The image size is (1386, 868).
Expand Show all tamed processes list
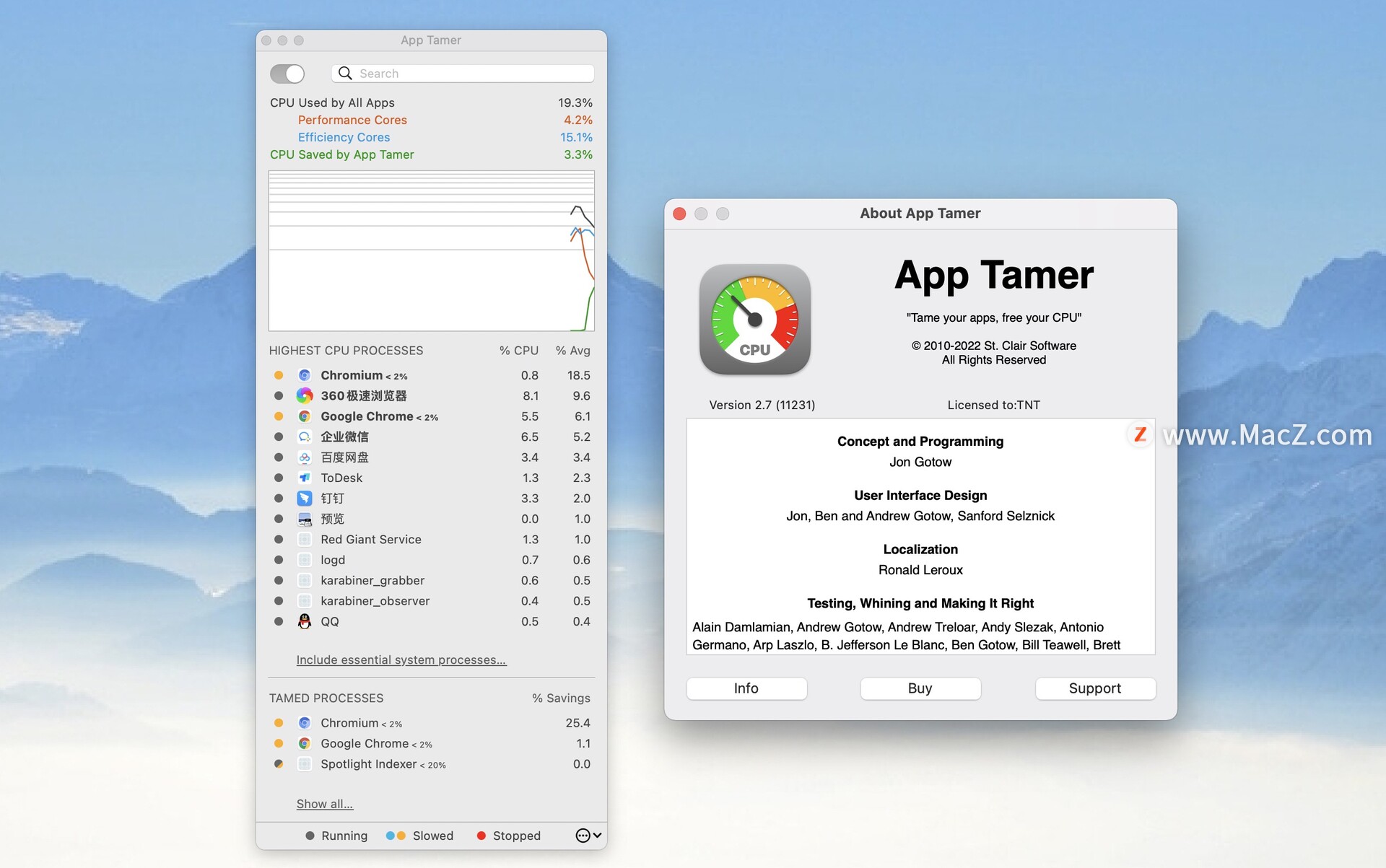323,803
